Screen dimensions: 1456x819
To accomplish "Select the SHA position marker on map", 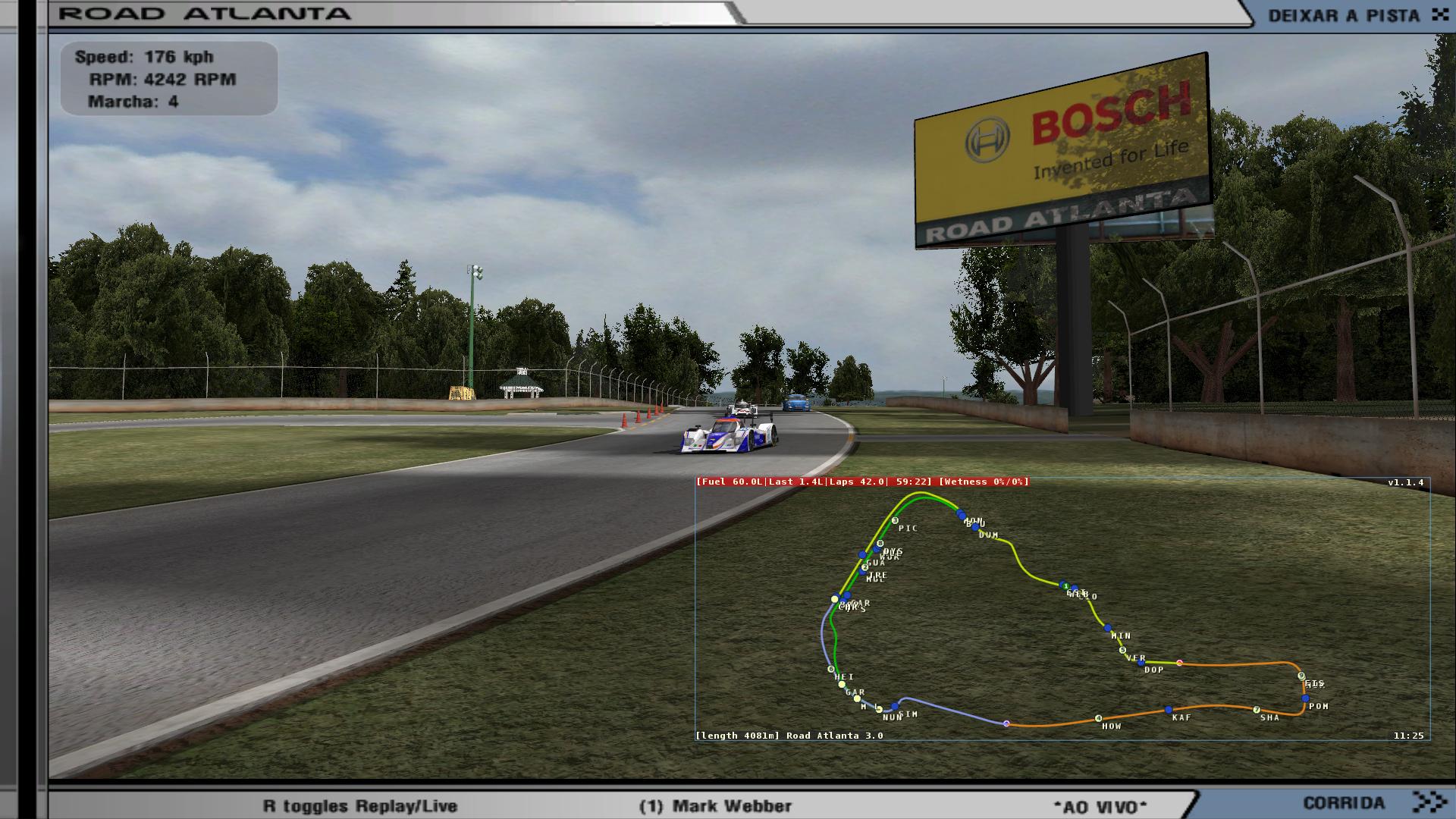I will (1257, 710).
